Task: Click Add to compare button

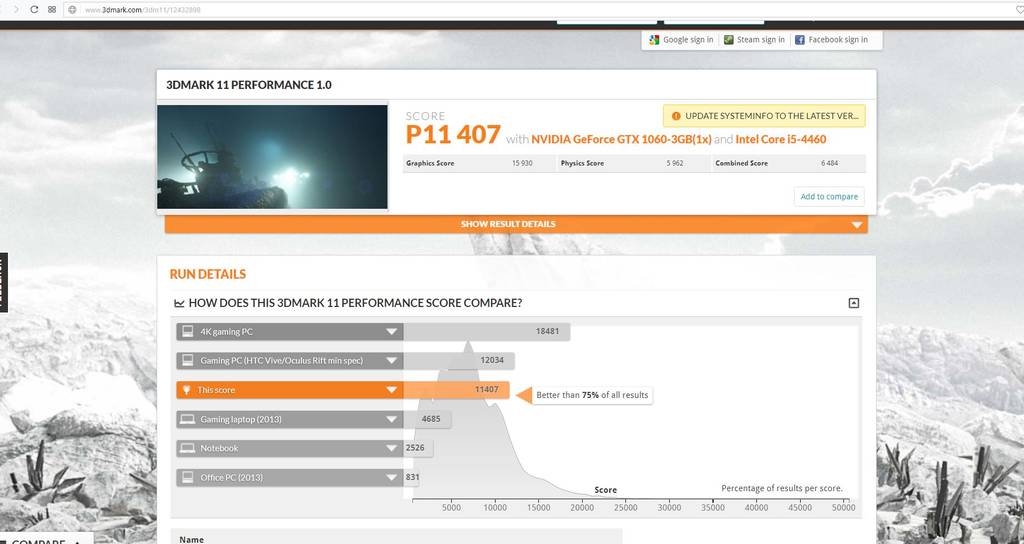Action: pos(829,197)
